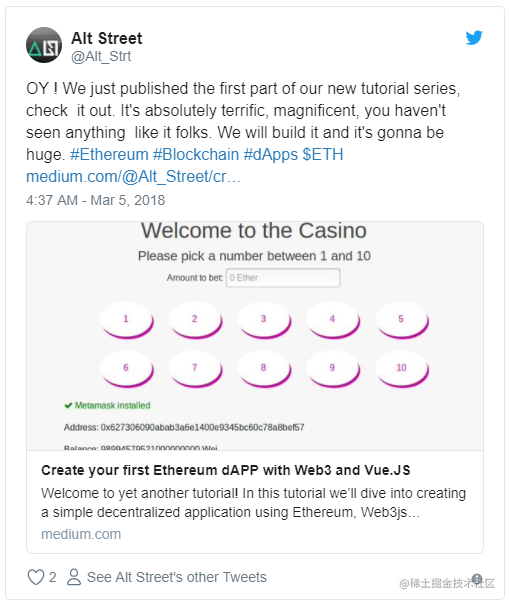The height and width of the screenshot is (605, 511).
Task: Like the tweet with heart icon
Action: click(x=36, y=577)
